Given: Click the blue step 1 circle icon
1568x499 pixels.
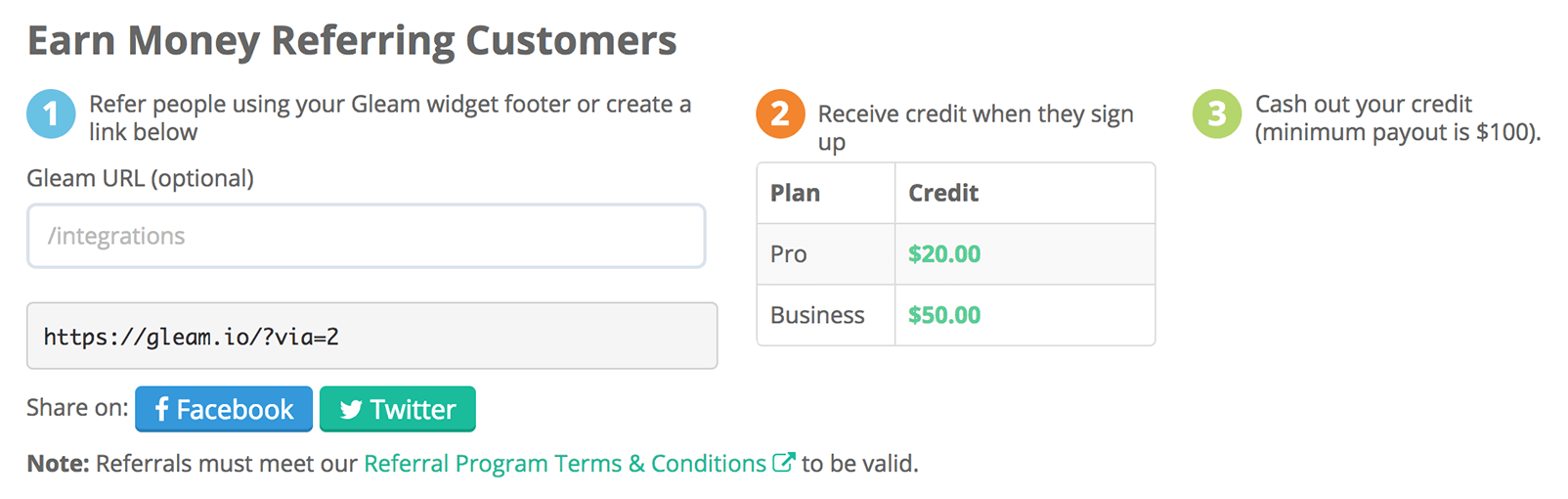Looking at the screenshot, I should (x=51, y=114).
